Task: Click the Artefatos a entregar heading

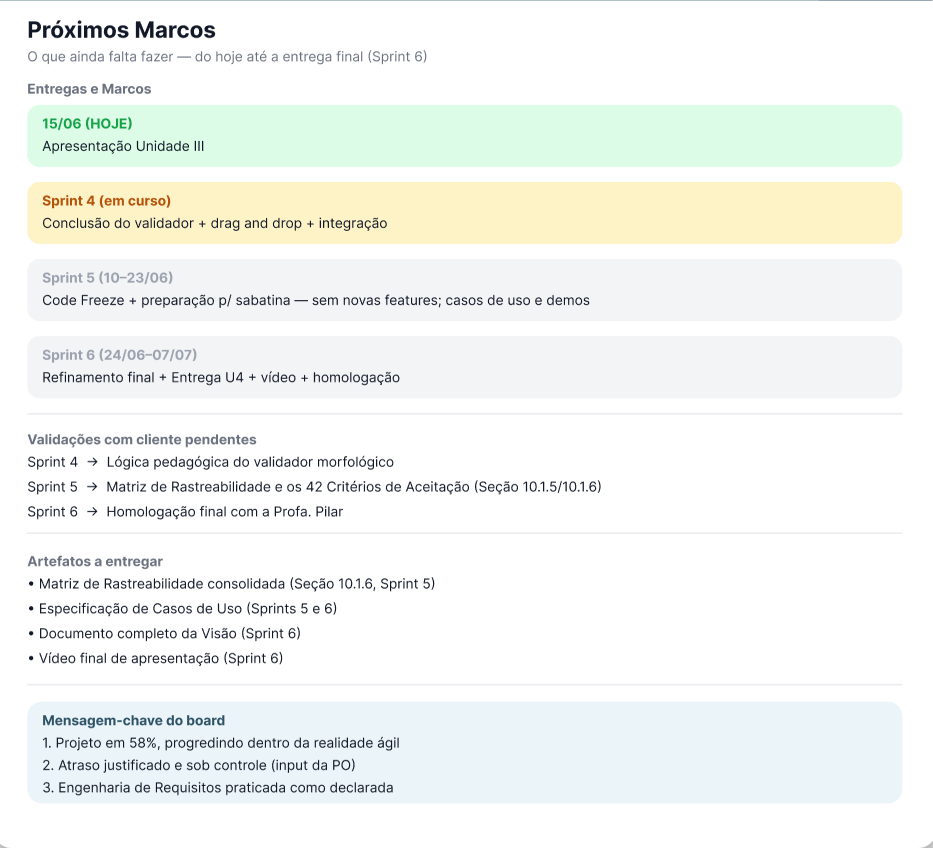Action: point(95,562)
